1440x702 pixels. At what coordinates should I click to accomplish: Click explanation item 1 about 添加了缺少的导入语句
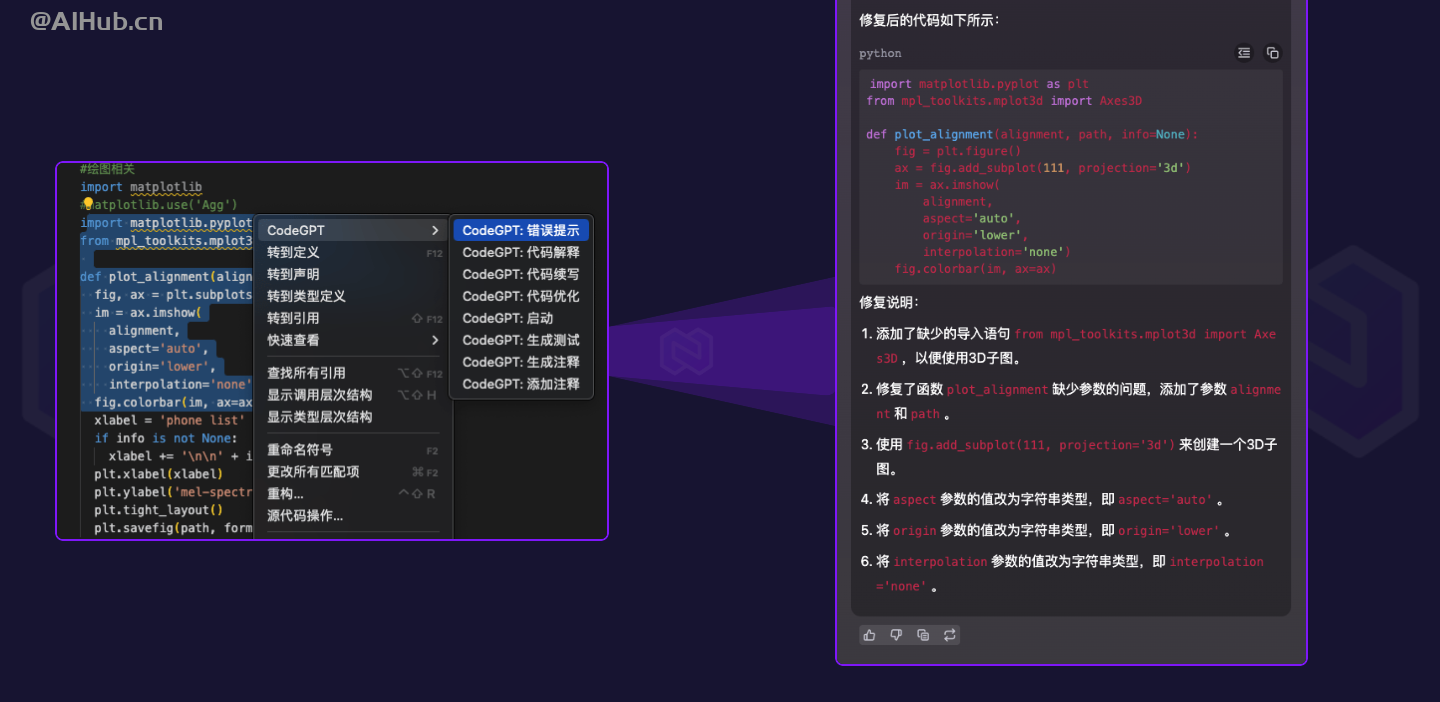[x=1069, y=346]
